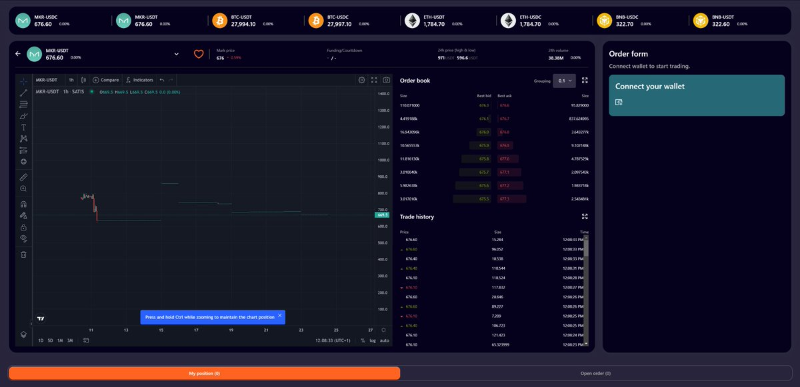This screenshot has height=387, width=800.
Task: Toggle hide all drawings eye icon
Action: (23, 239)
